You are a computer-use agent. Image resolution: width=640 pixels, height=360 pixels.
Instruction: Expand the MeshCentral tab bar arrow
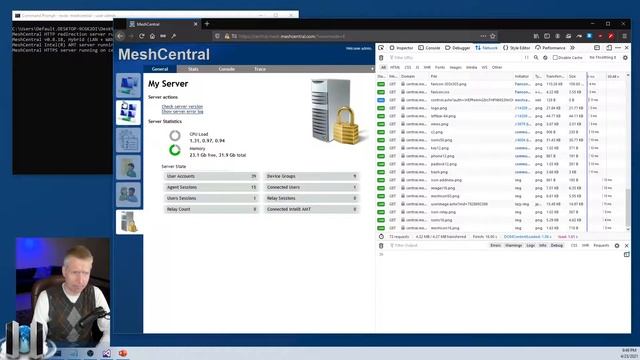[x=372, y=69]
